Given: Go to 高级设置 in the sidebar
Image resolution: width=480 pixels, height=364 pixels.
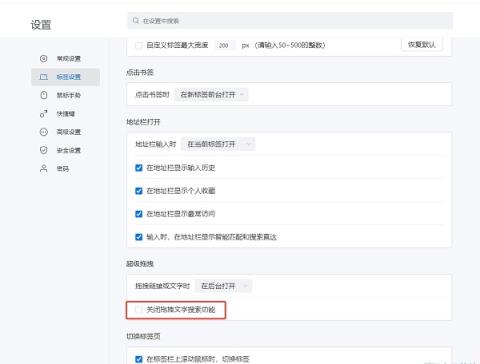Looking at the screenshot, I should pyautogui.click(x=69, y=132).
